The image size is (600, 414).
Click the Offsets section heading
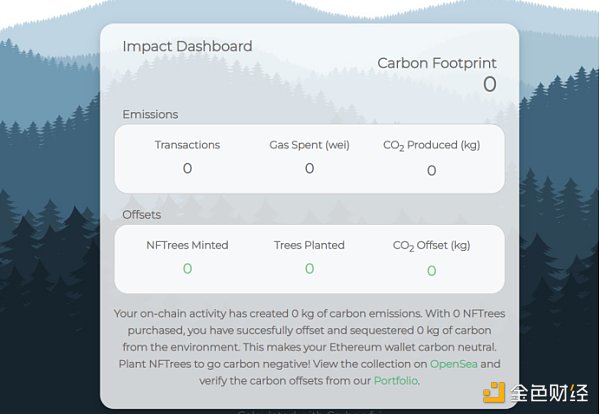click(141, 214)
